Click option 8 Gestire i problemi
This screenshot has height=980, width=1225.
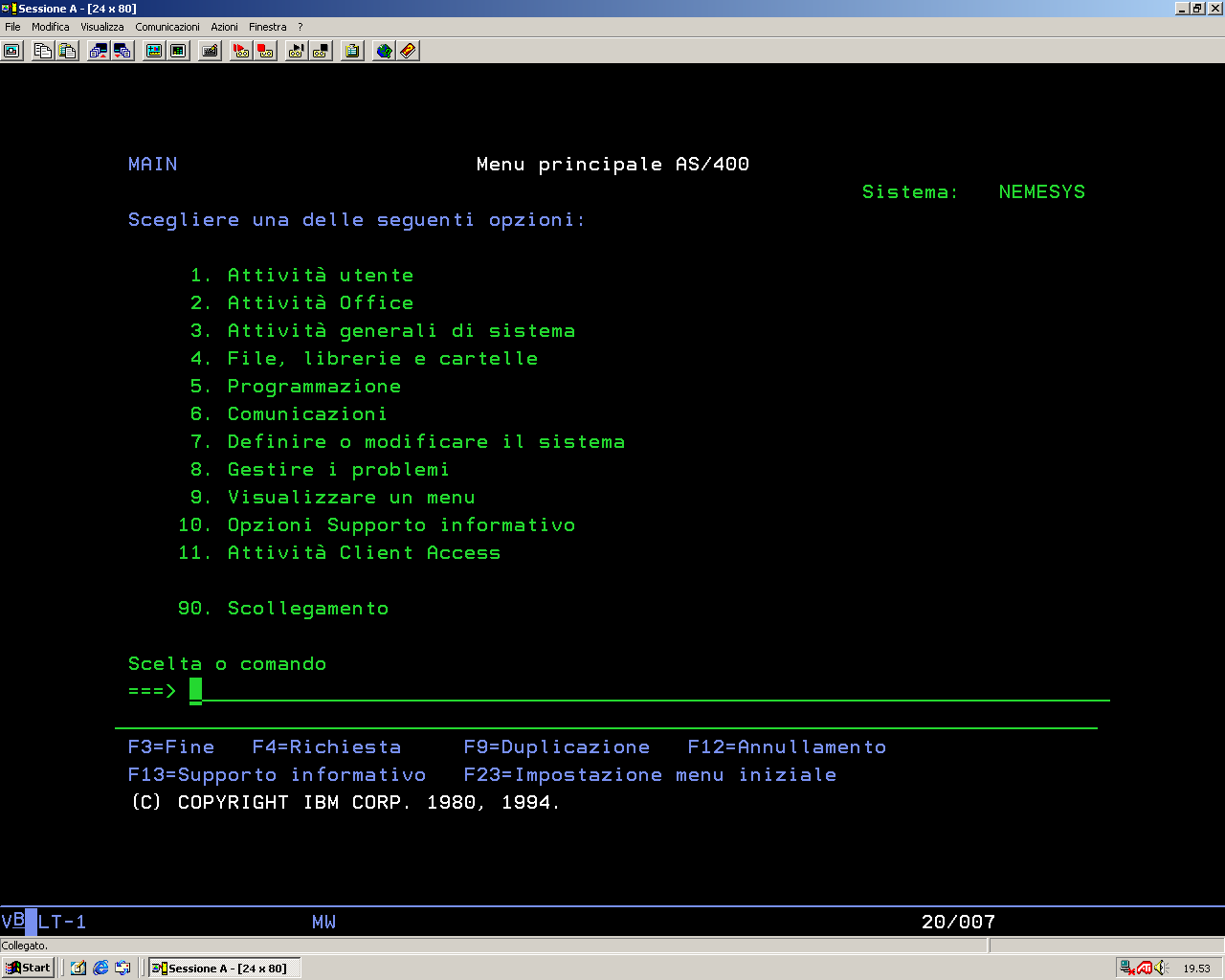click(320, 470)
